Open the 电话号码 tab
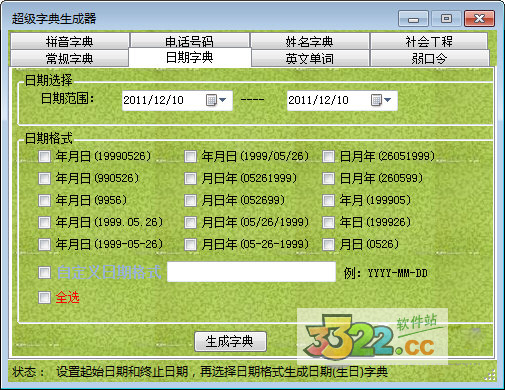 pyautogui.click(x=190, y=41)
